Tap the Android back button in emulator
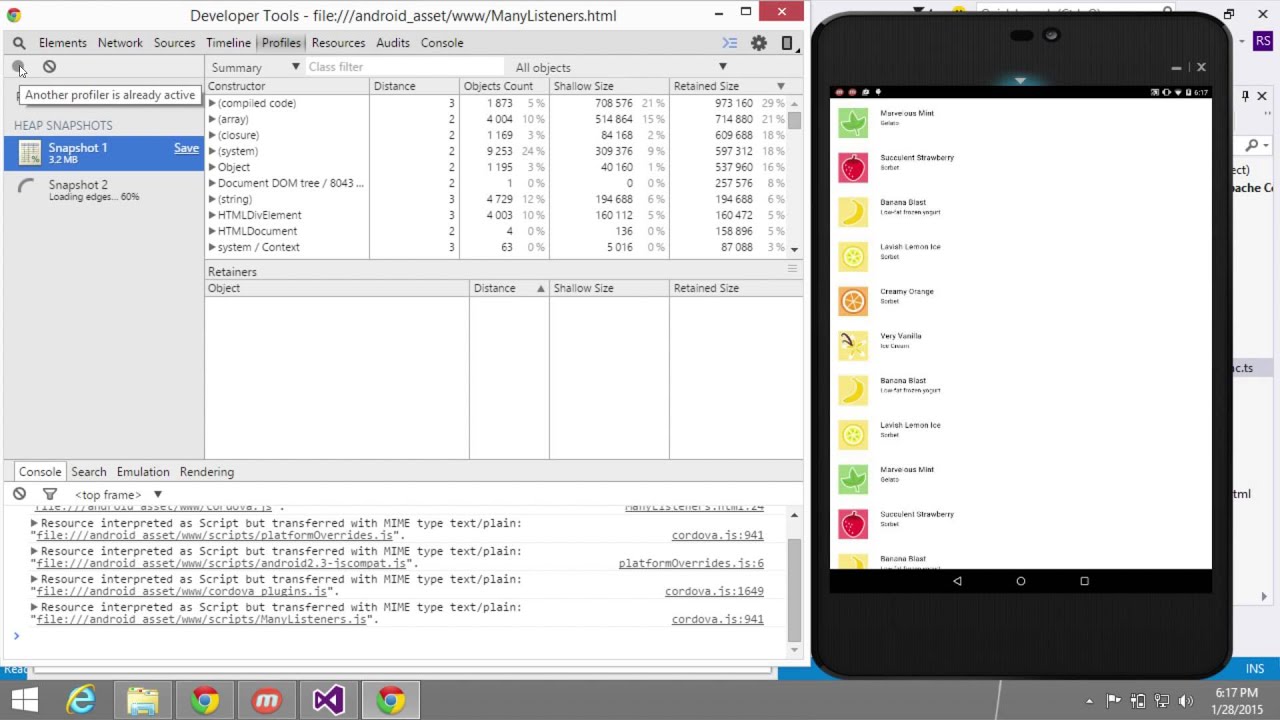The image size is (1280, 720). coord(957,581)
